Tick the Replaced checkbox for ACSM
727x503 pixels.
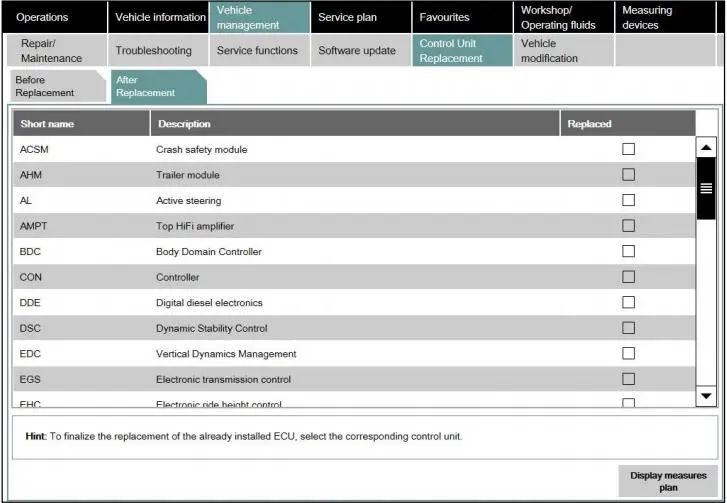pyautogui.click(x=628, y=149)
